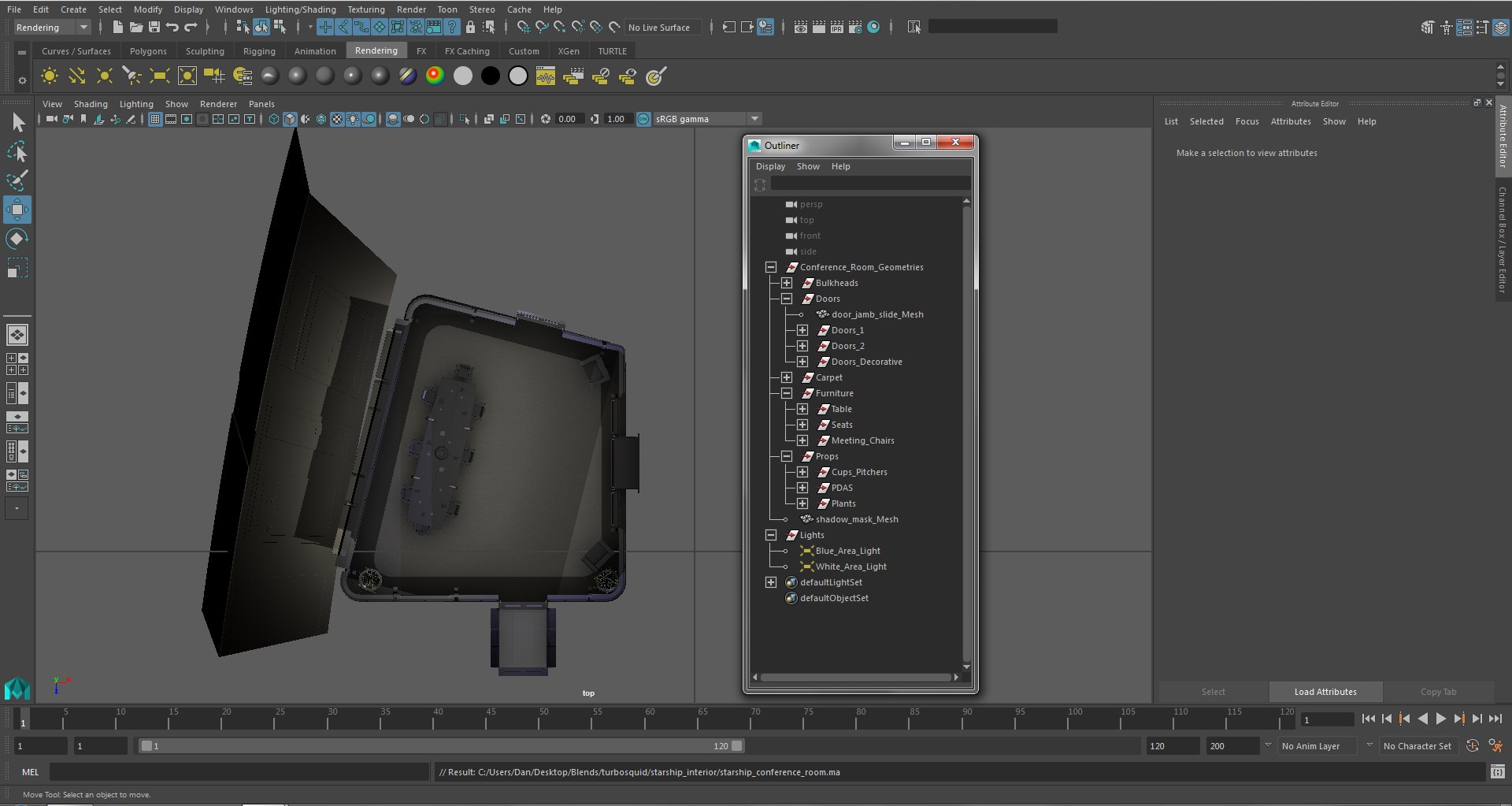Viewport: 1512px width, 806px height.
Task: Select the Lasso tool
Action: 17,151
